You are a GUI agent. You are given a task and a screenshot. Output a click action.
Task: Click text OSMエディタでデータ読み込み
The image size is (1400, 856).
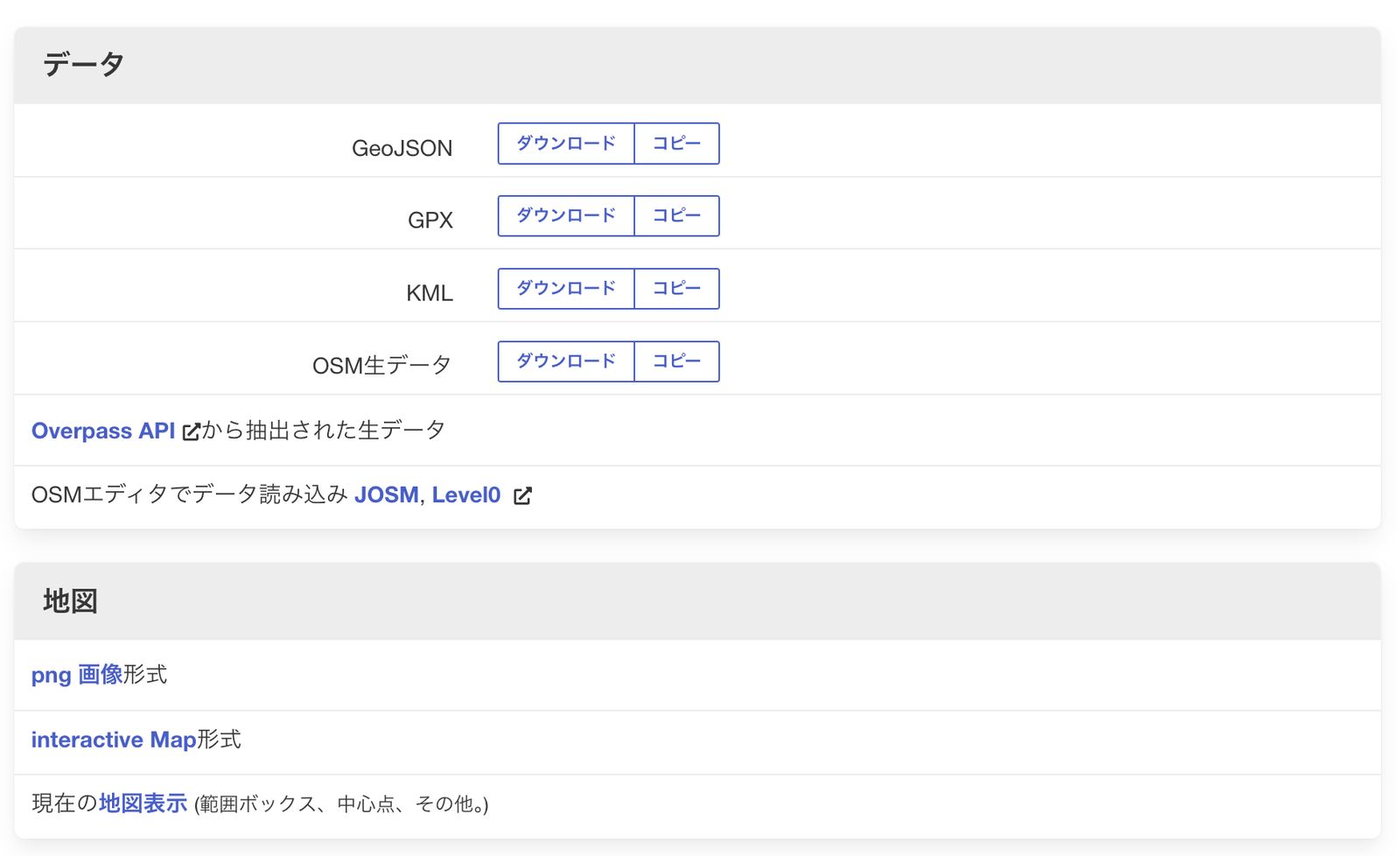tap(190, 495)
